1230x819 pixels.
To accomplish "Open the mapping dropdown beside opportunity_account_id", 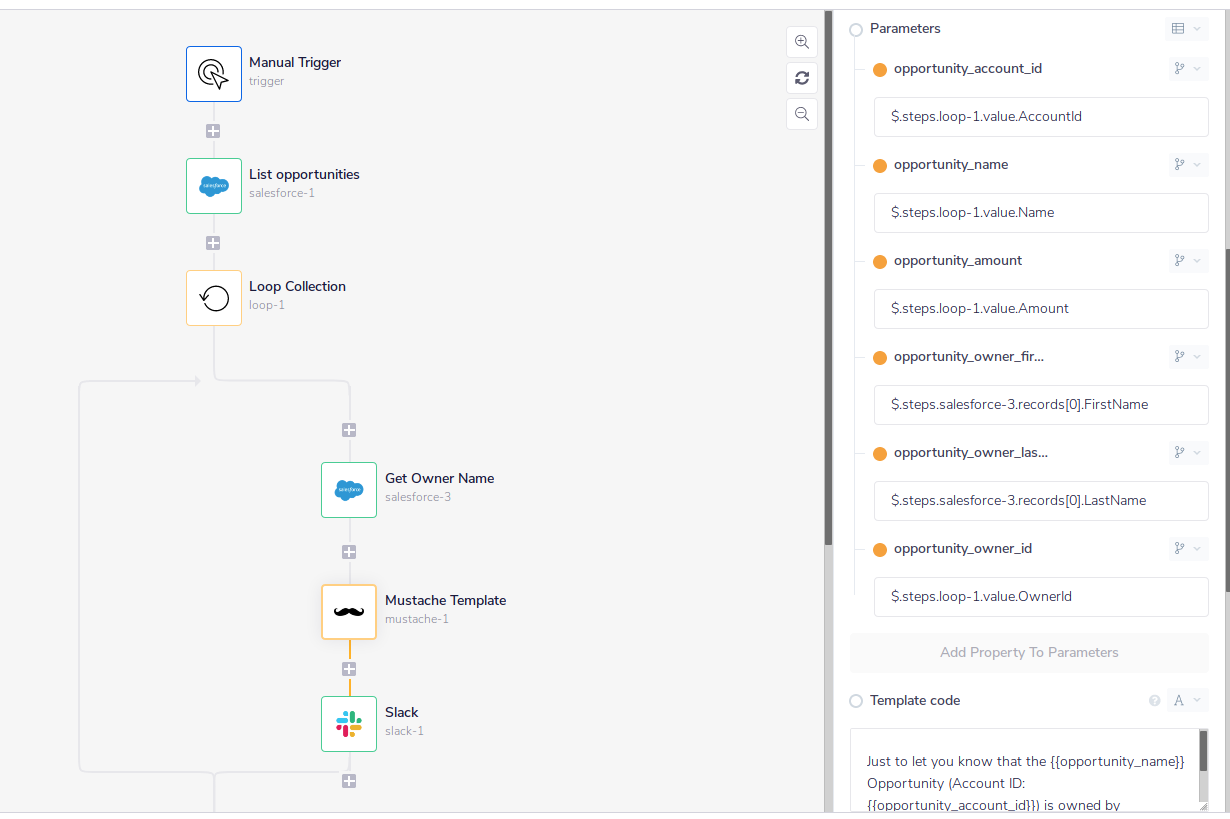I will pos(1187,68).
